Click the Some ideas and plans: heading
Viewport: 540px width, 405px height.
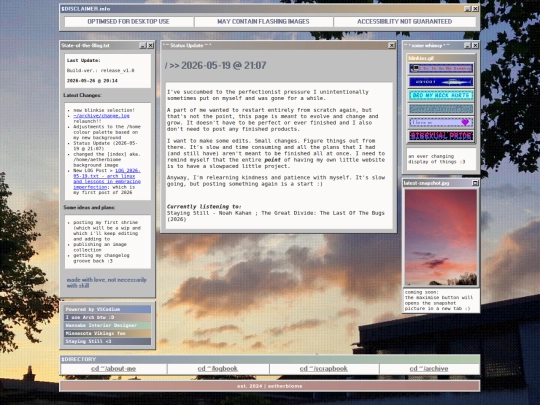point(89,207)
